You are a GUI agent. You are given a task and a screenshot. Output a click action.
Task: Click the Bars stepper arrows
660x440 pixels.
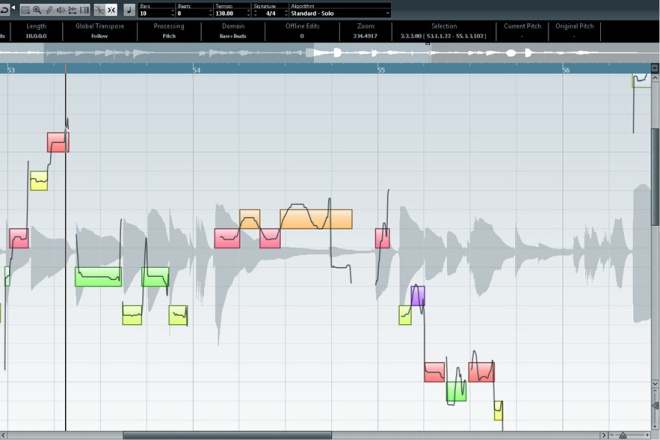(173, 13)
